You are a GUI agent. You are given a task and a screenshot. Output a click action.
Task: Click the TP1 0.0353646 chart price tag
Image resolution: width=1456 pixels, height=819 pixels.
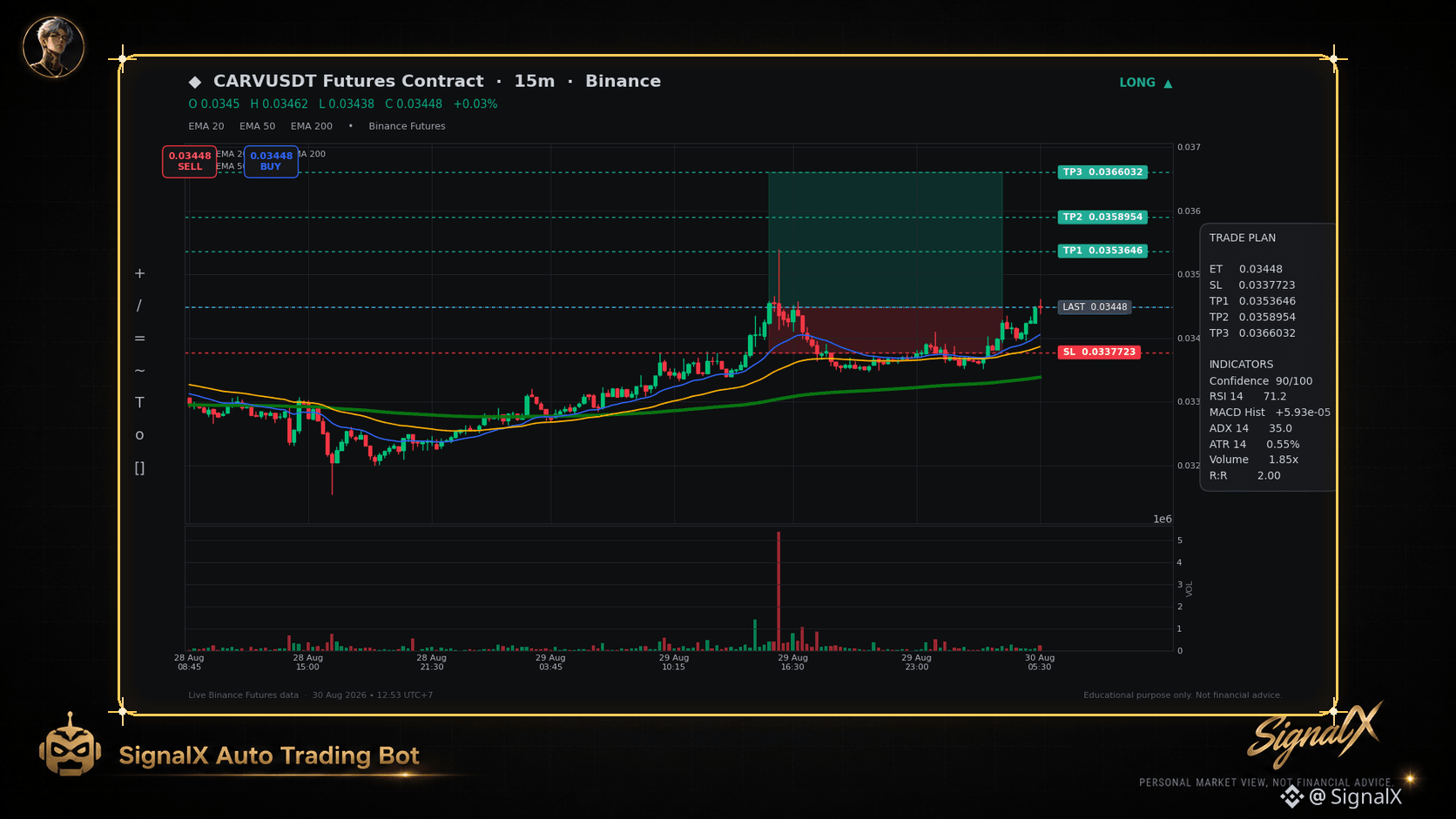[x=1102, y=251]
